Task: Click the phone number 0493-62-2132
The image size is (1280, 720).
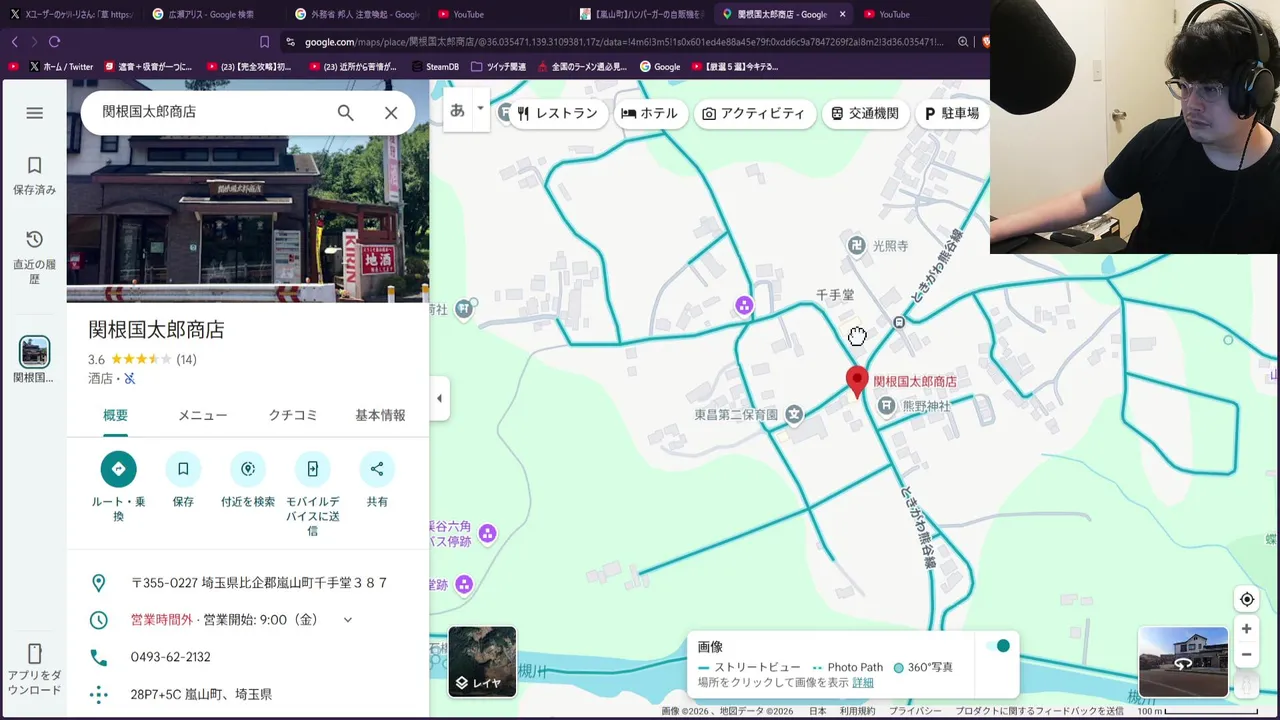Action: (171, 657)
